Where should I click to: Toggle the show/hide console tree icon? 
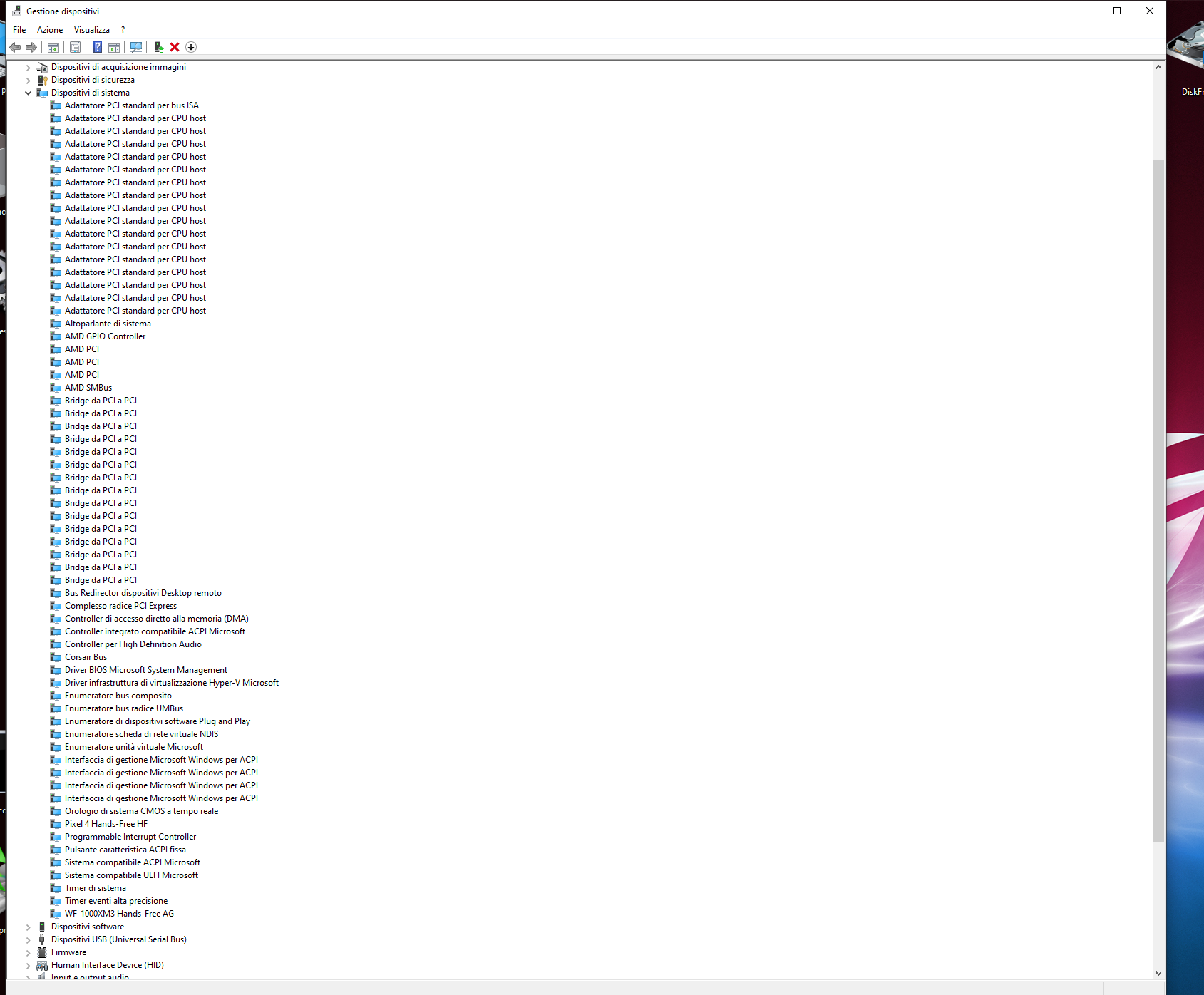click(53, 47)
